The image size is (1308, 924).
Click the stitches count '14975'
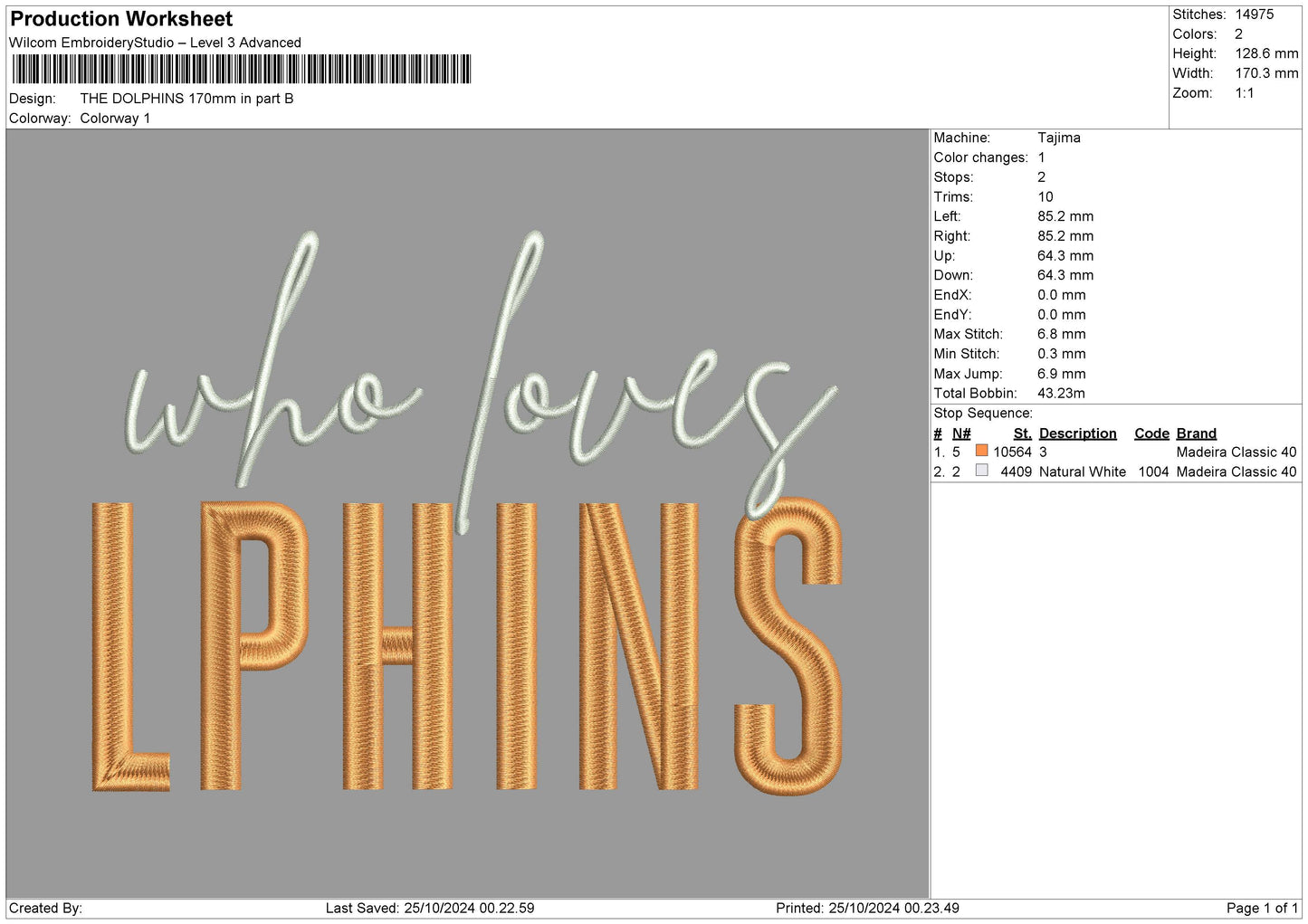point(1255,14)
